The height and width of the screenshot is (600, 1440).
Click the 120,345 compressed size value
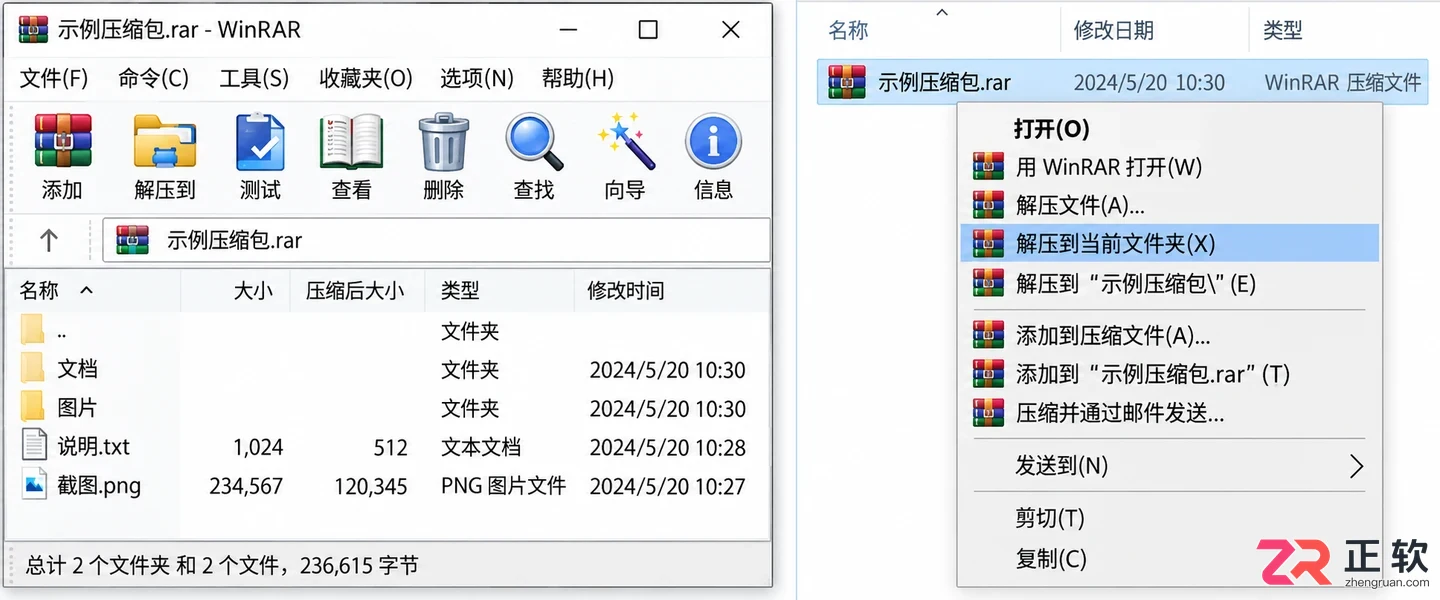tap(371, 486)
